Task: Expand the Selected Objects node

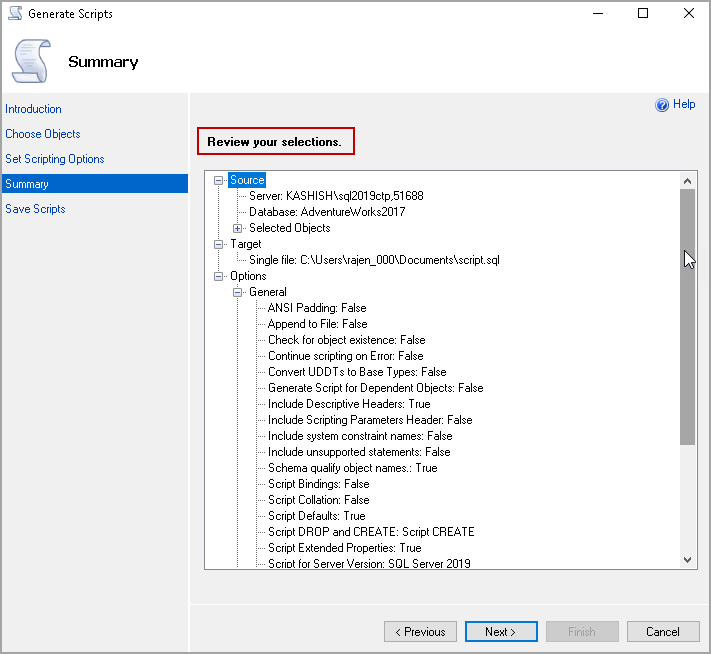Action: (238, 228)
